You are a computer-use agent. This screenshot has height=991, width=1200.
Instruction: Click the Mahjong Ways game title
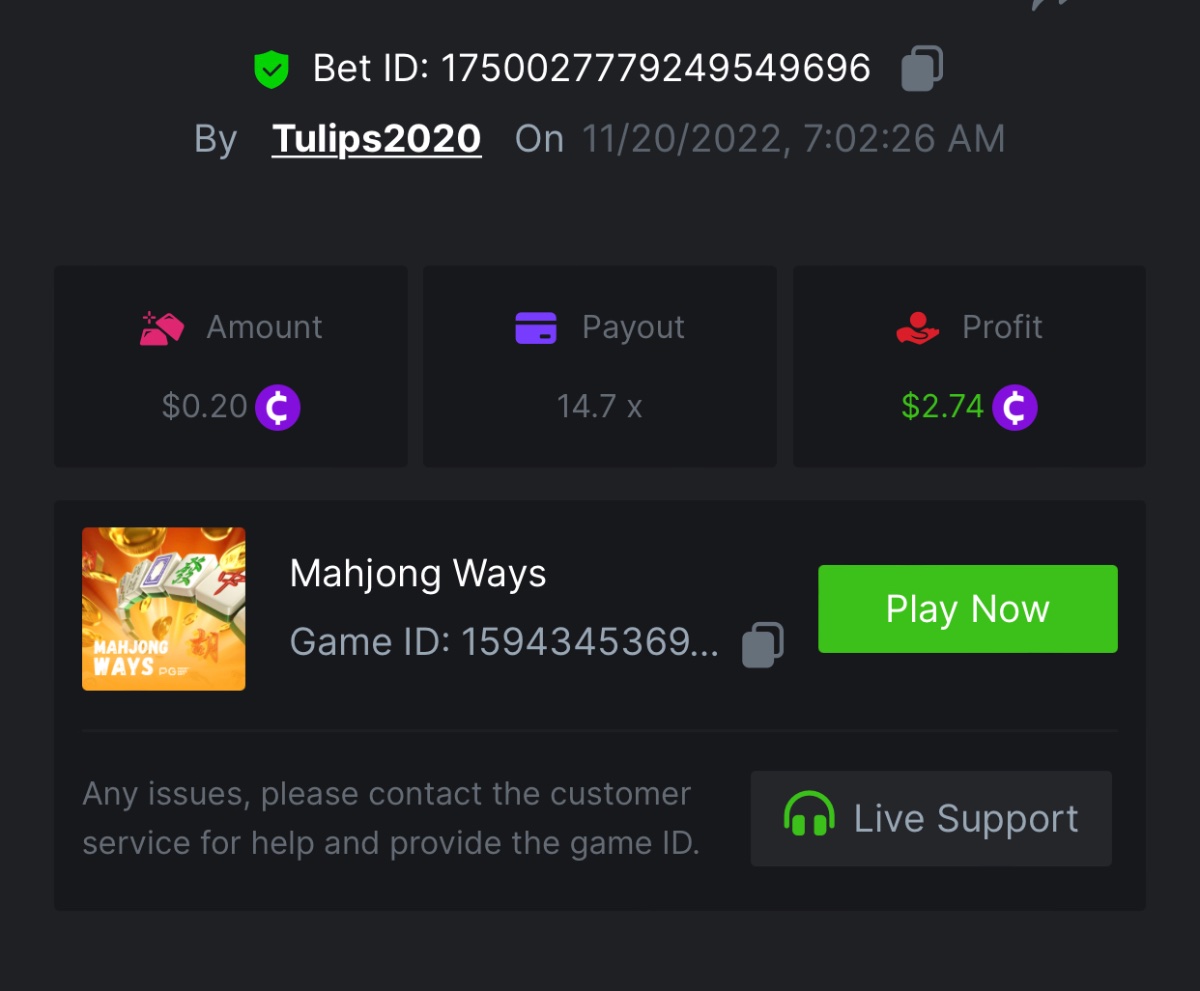[417, 574]
